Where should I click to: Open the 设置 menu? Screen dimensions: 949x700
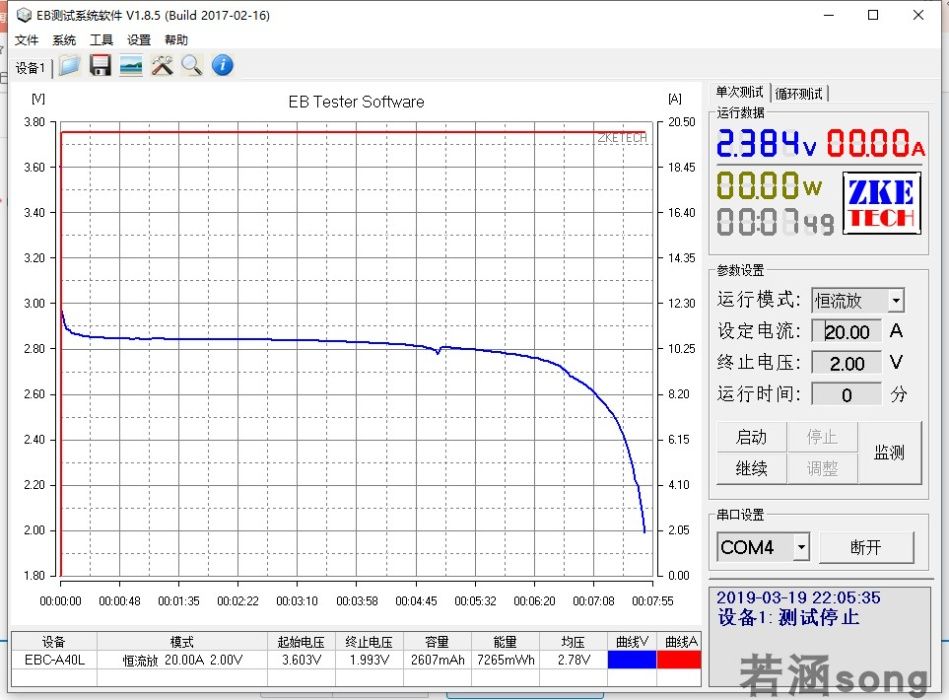click(139, 40)
